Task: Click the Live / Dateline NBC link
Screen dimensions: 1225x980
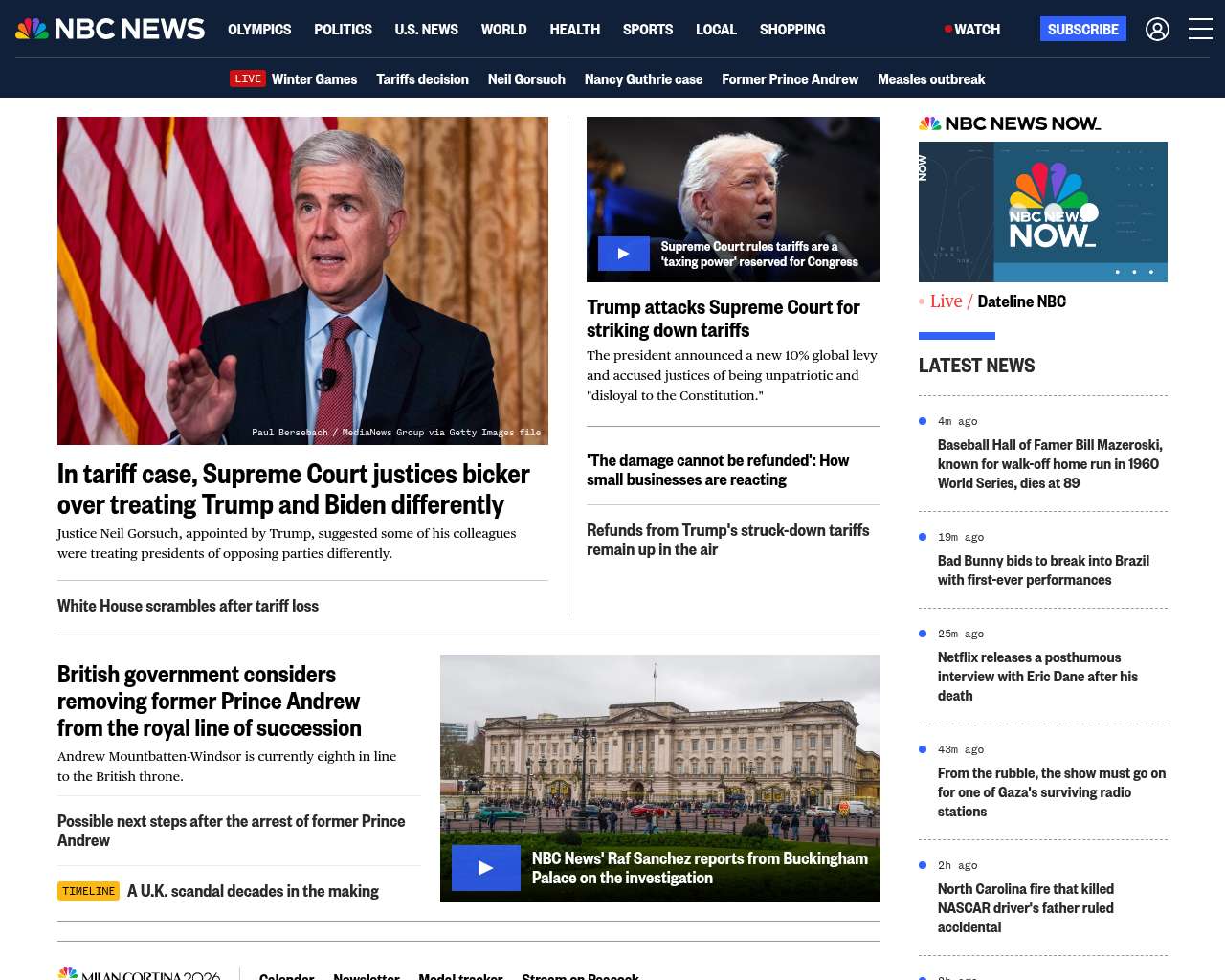Action: pos(992,301)
